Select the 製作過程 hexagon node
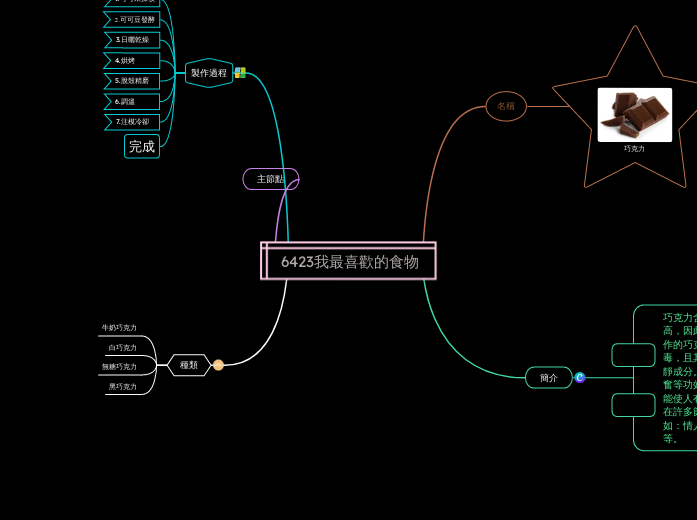This screenshot has width=697, height=520. point(209,73)
